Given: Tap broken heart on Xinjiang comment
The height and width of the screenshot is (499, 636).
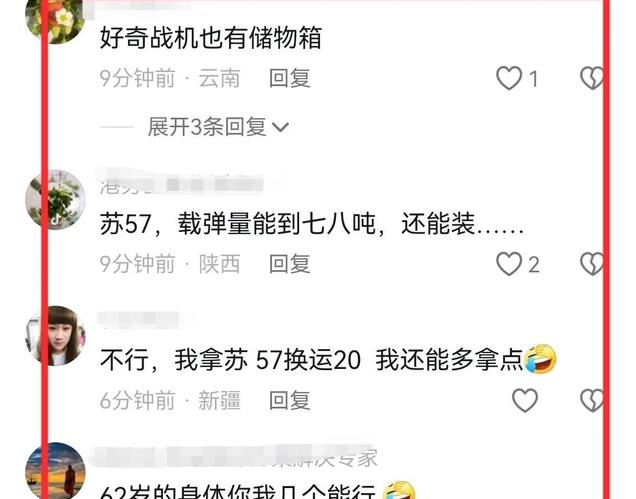Looking at the screenshot, I should pos(592,400).
